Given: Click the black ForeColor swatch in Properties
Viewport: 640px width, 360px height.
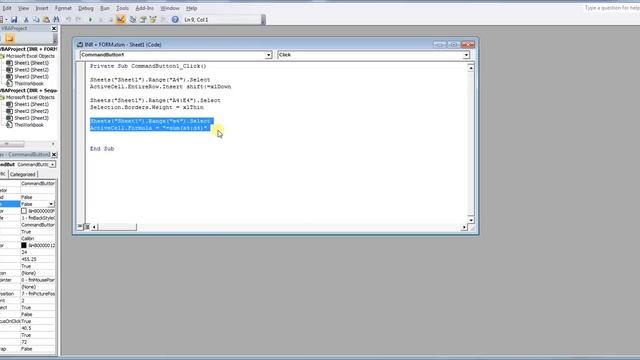Looking at the screenshot, I should pos(24,245).
